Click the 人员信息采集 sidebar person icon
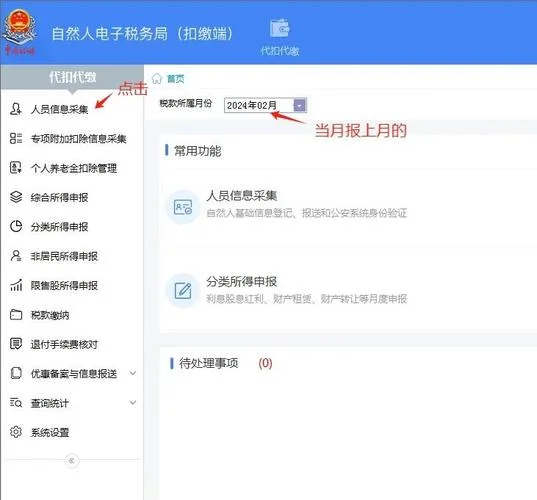Viewport: 537px width, 500px height. 16,109
